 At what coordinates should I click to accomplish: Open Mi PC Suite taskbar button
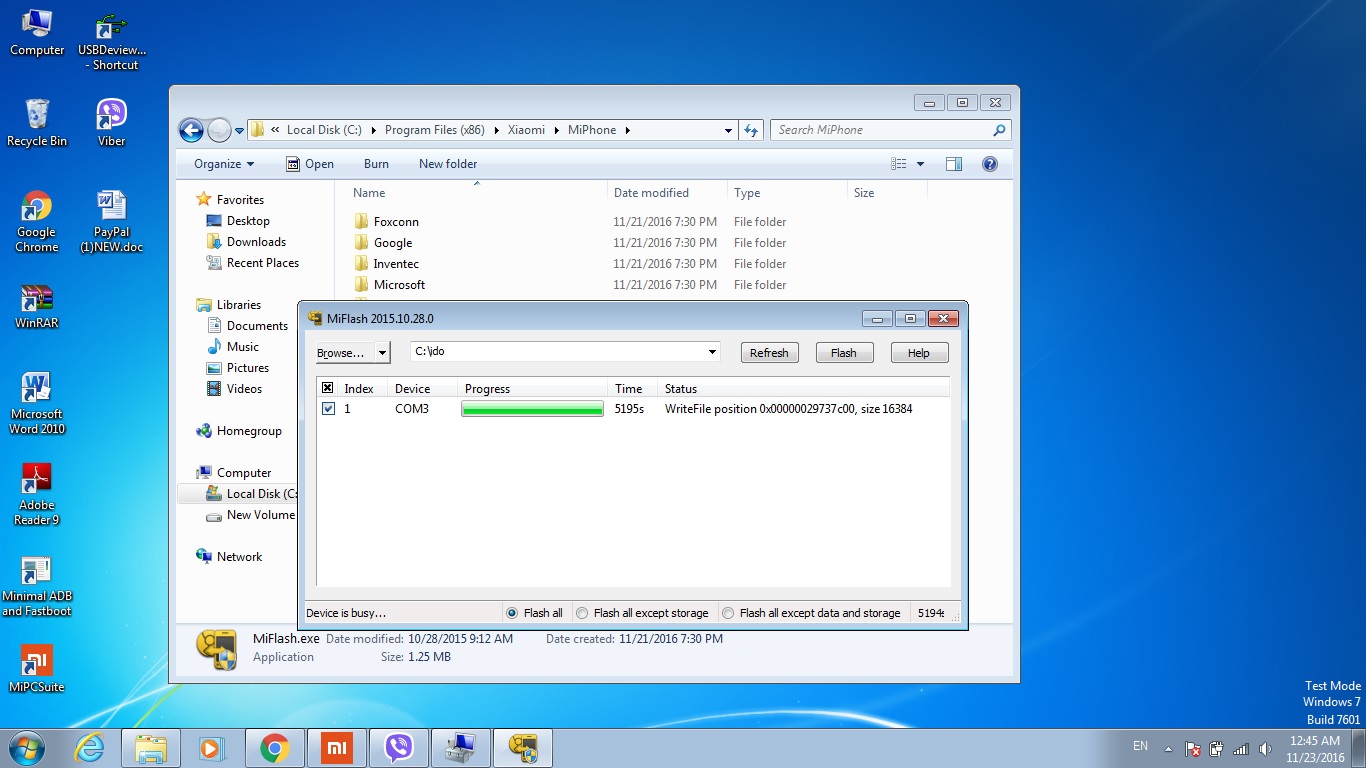[337, 748]
